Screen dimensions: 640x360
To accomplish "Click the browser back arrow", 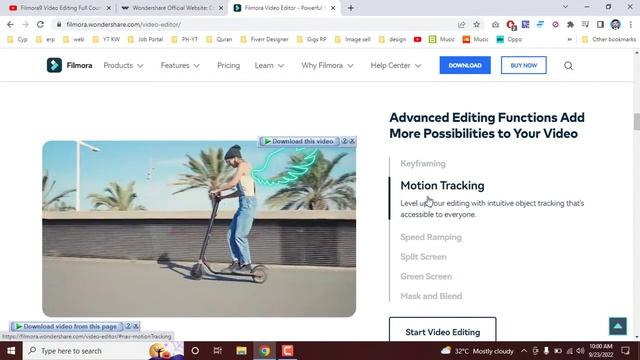I will click(11, 24).
